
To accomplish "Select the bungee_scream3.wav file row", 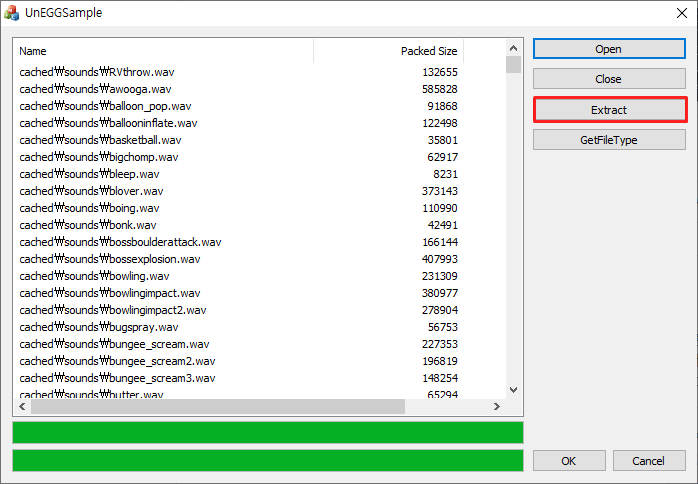I will [238, 378].
